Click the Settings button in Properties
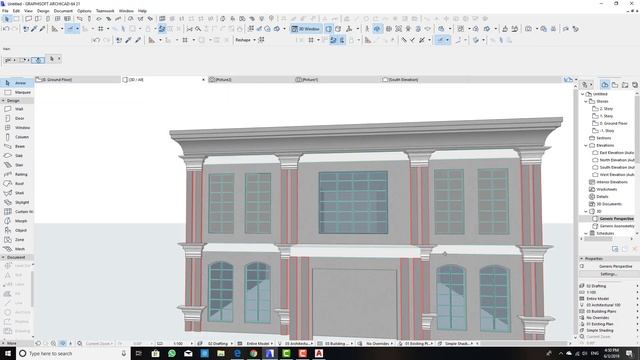Image resolution: width=640 pixels, height=360 pixels. (608, 274)
